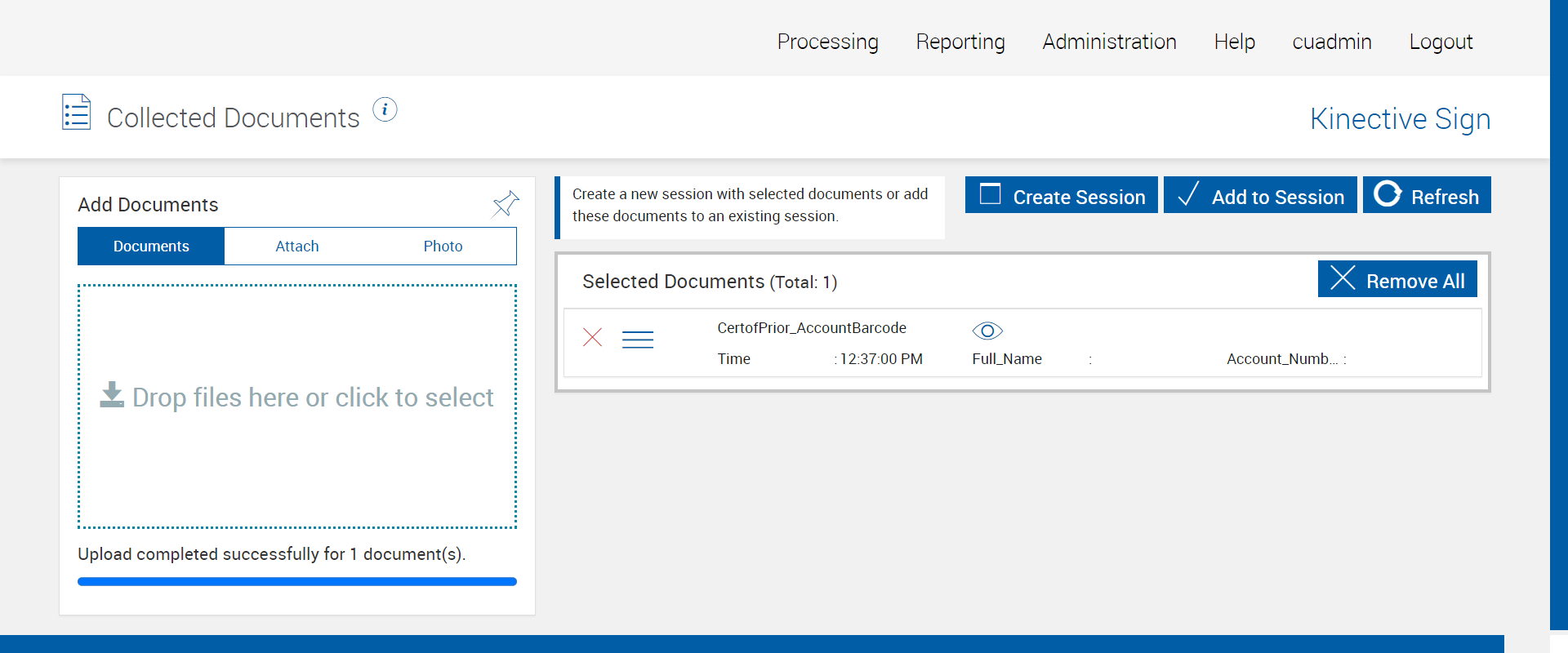The image size is (1568, 653).
Task: Open the Processing menu
Action: 827,42
